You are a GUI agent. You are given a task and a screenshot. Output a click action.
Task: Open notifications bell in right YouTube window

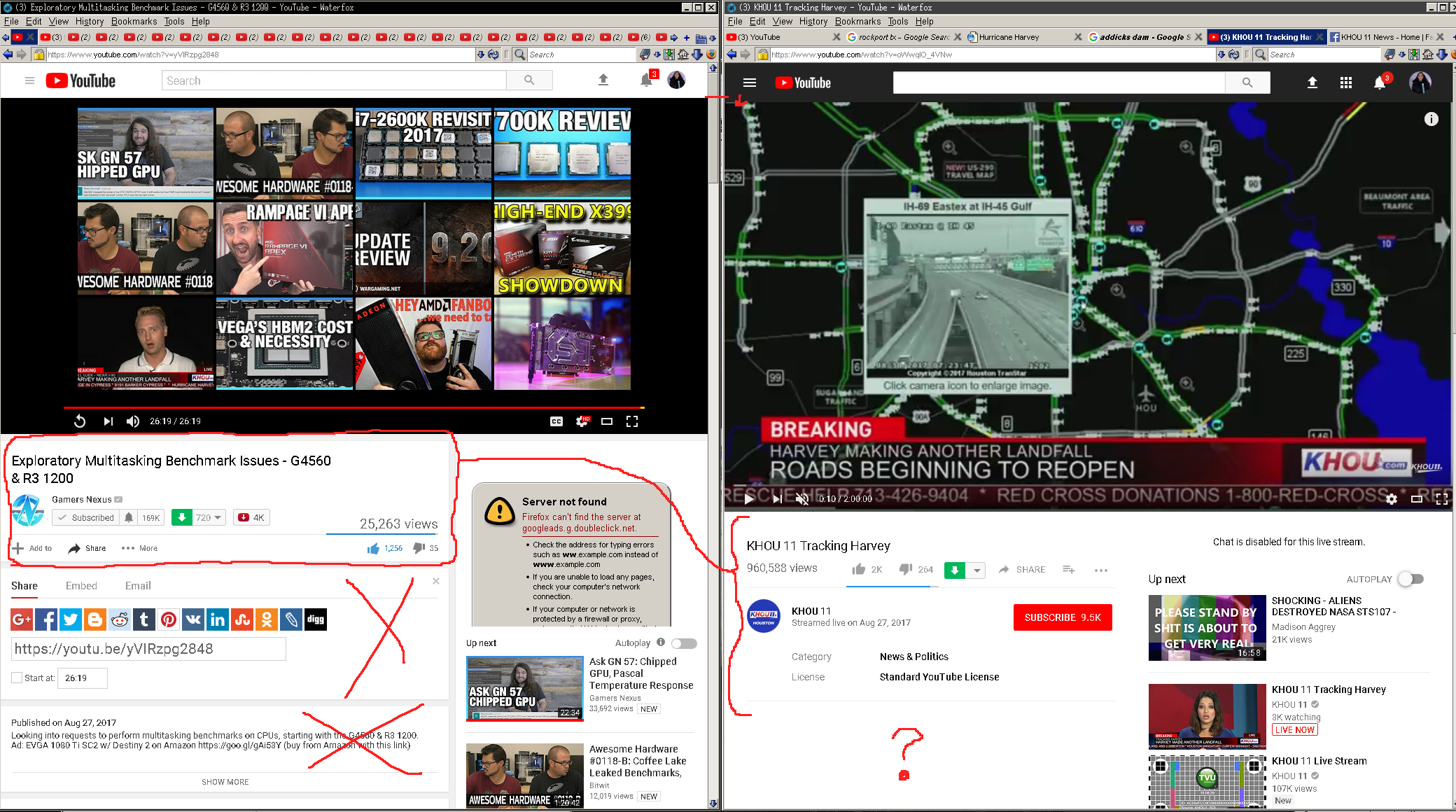tap(1379, 83)
